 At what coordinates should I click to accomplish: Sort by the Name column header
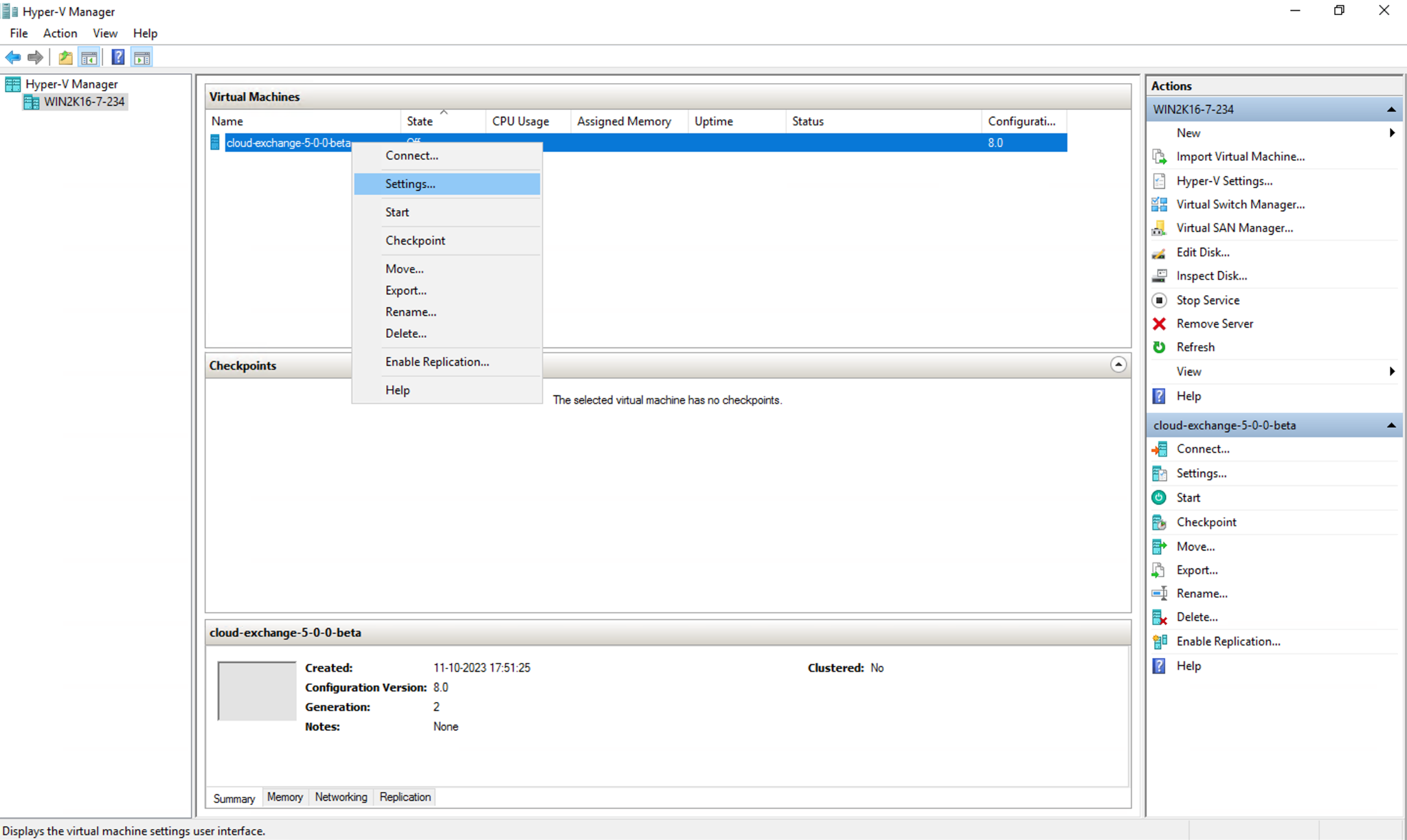pyautogui.click(x=304, y=121)
